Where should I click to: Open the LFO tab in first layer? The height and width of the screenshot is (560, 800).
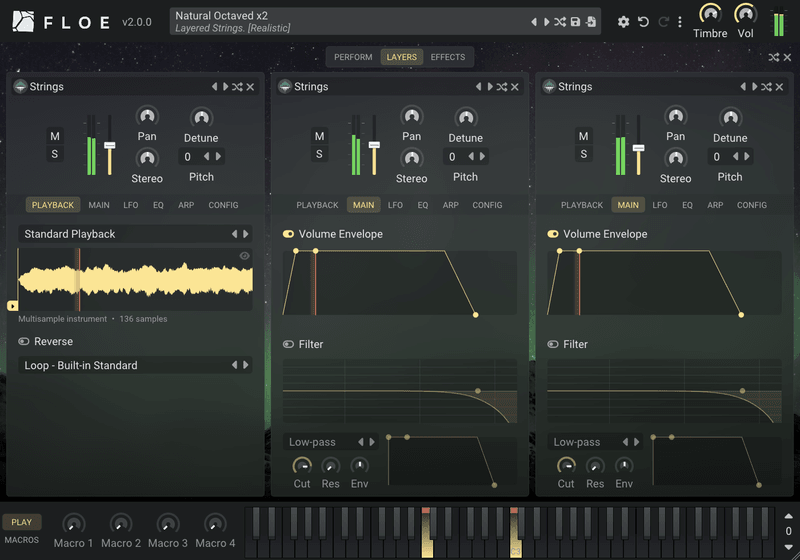pos(131,205)
